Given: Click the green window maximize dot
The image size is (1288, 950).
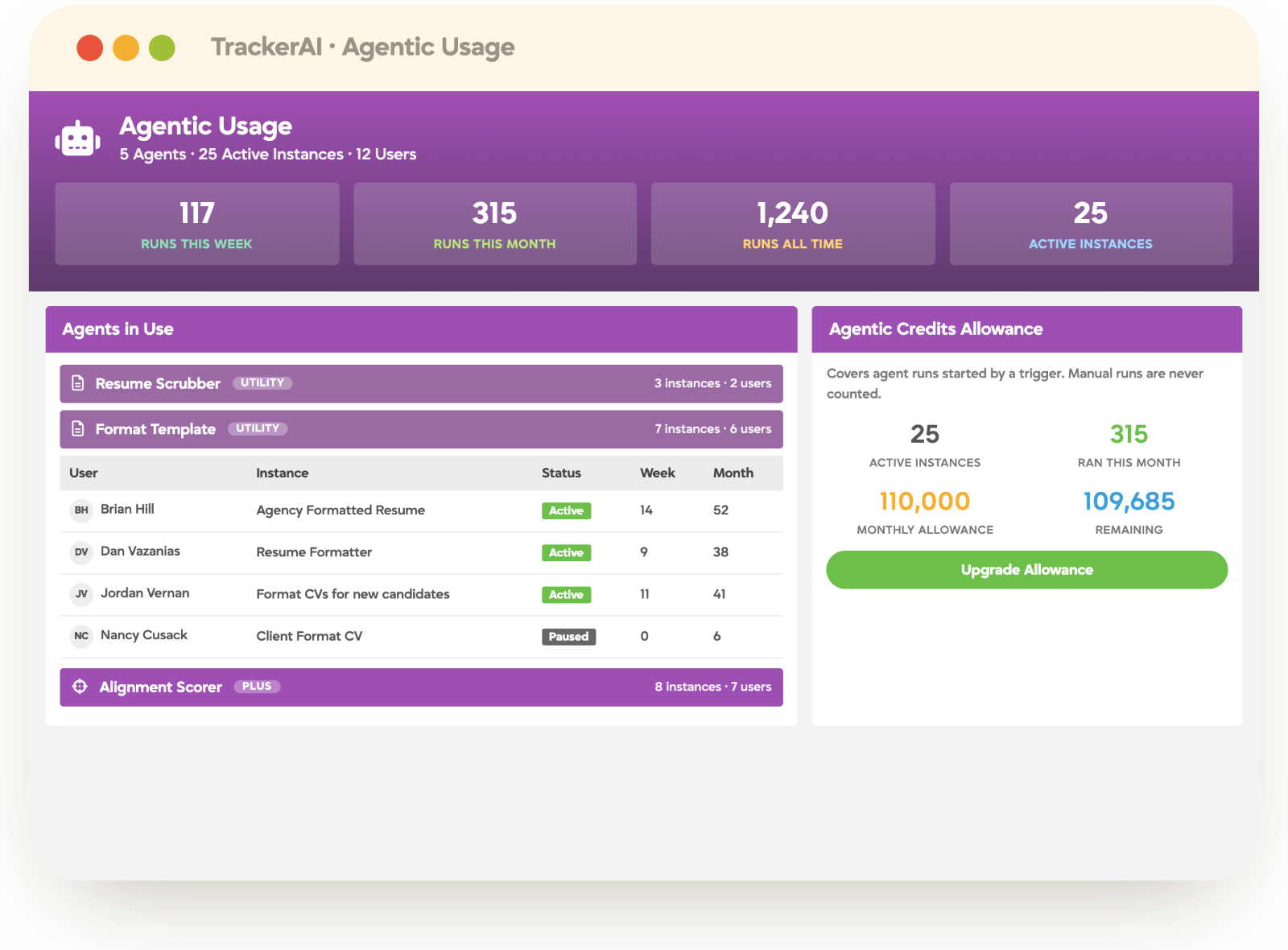Looking at the screenshot, I should coord(162,47).
